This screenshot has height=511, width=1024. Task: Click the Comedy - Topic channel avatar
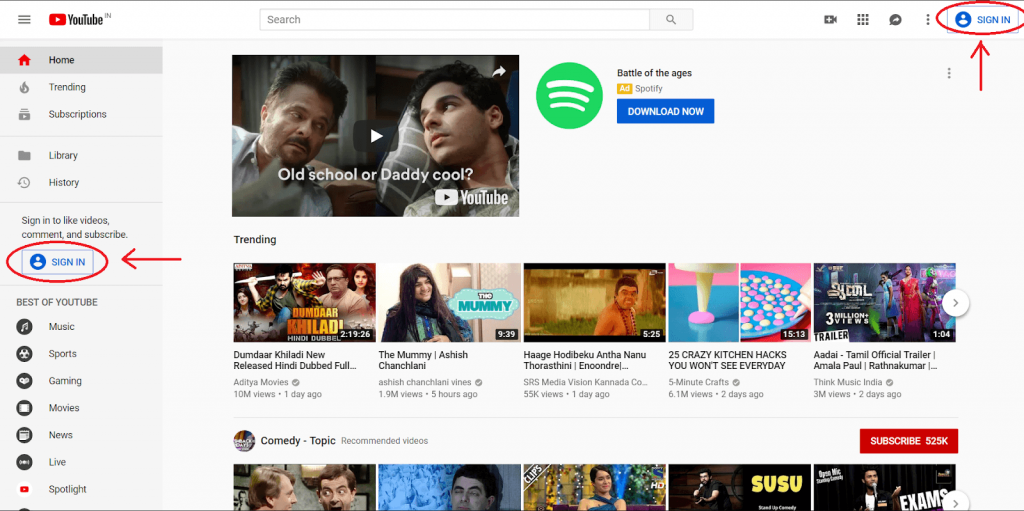click(x=244, y=441)
